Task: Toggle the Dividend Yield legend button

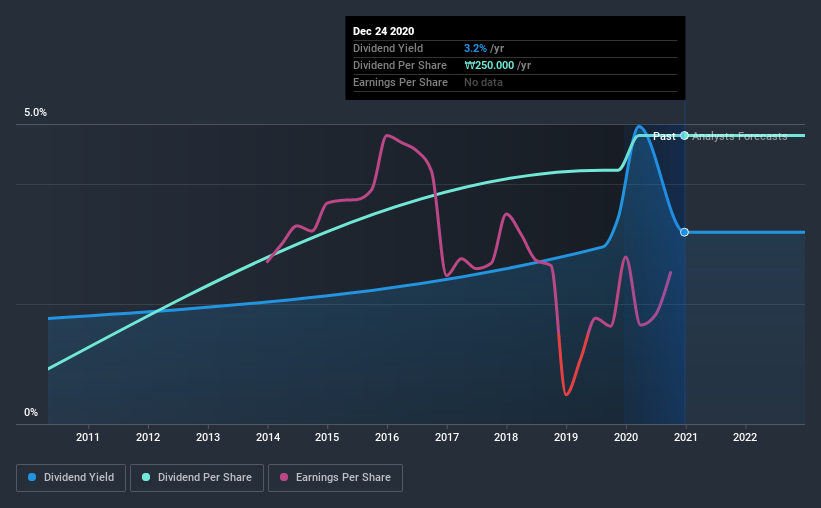Action: click(x=71, y=478)
